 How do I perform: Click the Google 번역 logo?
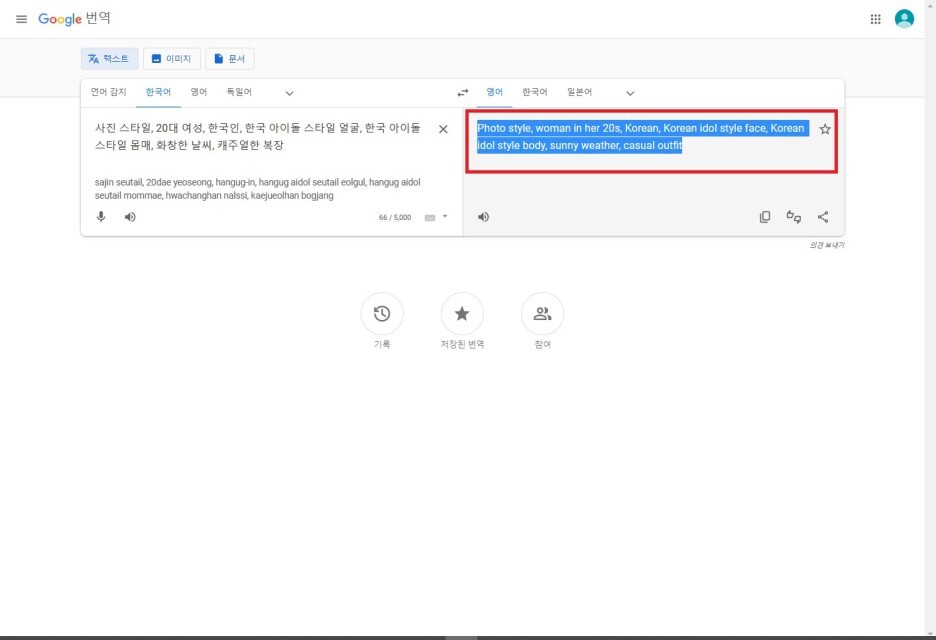(x=75, y=19)
